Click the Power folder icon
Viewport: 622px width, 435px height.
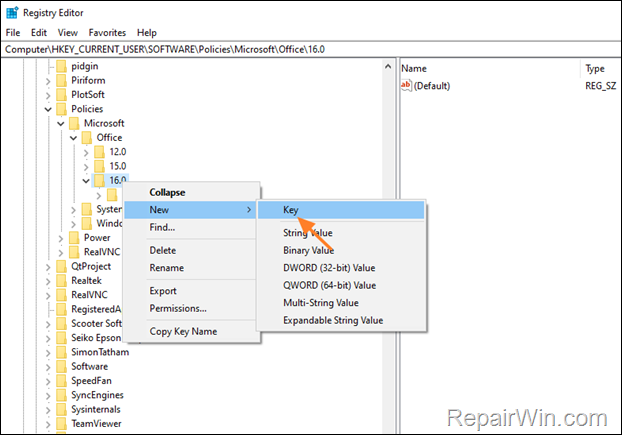click(x=74, y=238)
